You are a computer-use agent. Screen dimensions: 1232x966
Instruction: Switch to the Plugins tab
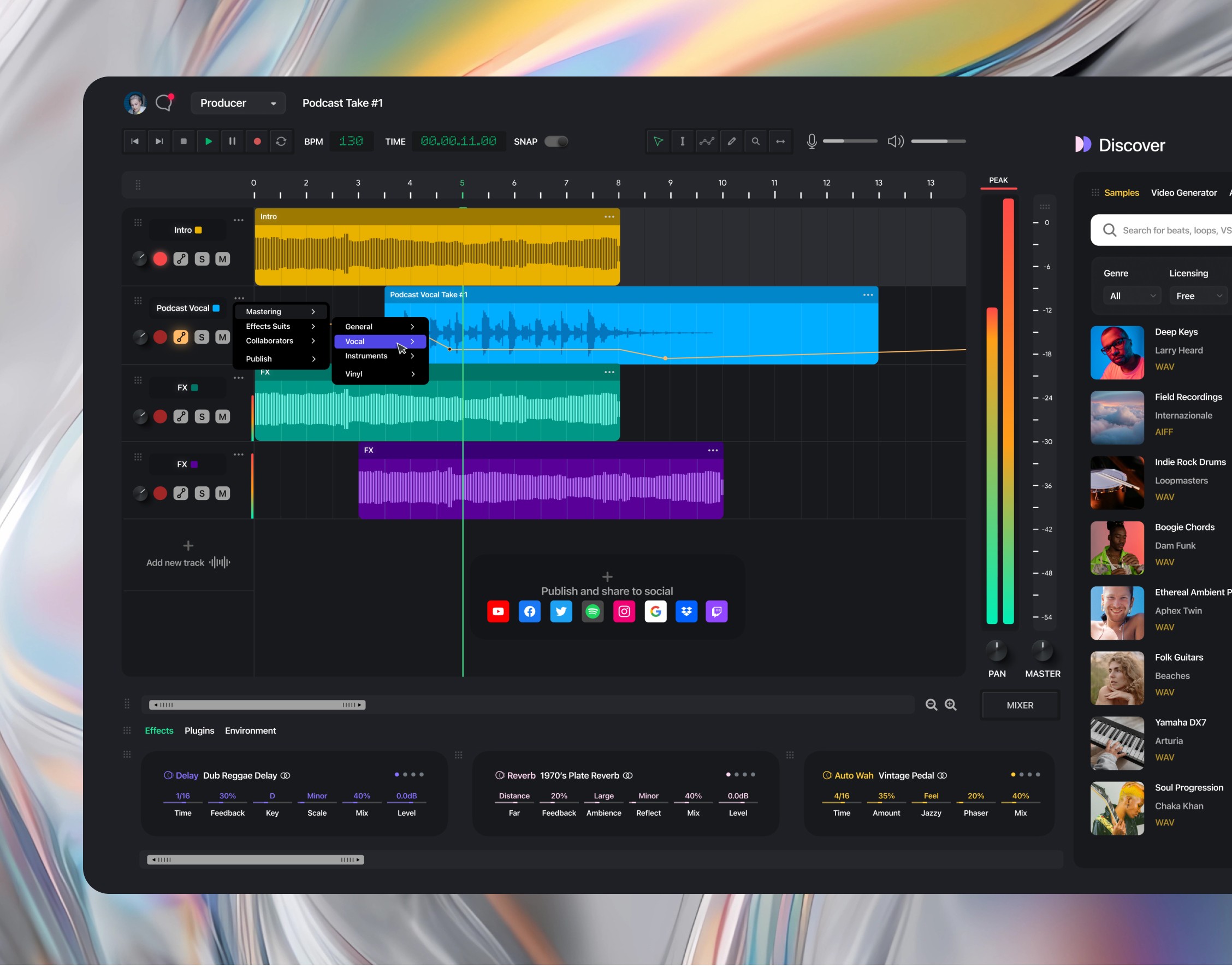coord(199,731)
